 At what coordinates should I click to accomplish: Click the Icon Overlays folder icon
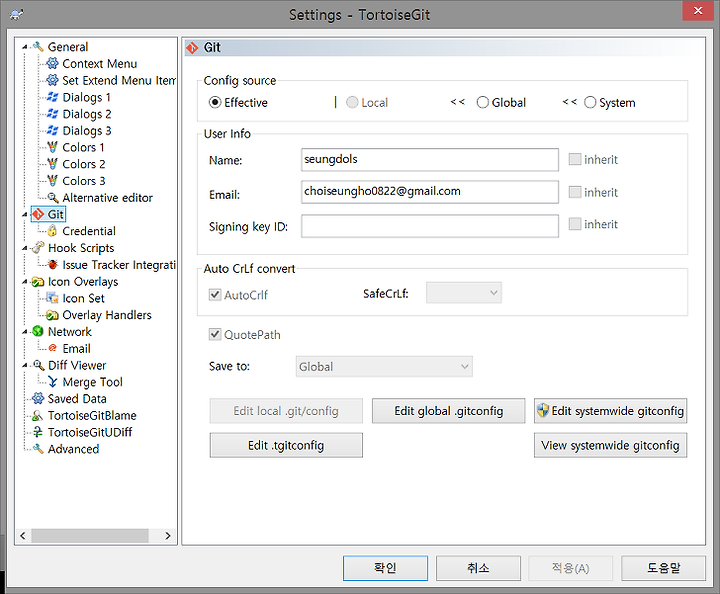(x=38, y=281)
